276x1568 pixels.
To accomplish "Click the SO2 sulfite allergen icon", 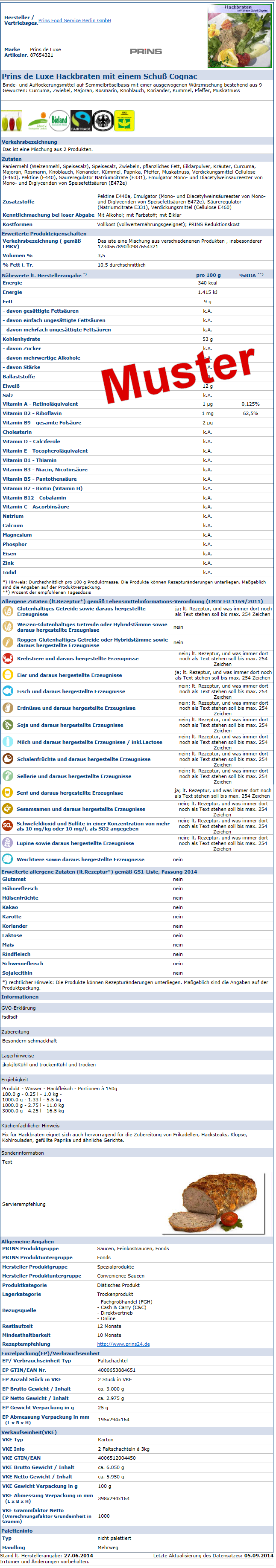I will 8,825.
